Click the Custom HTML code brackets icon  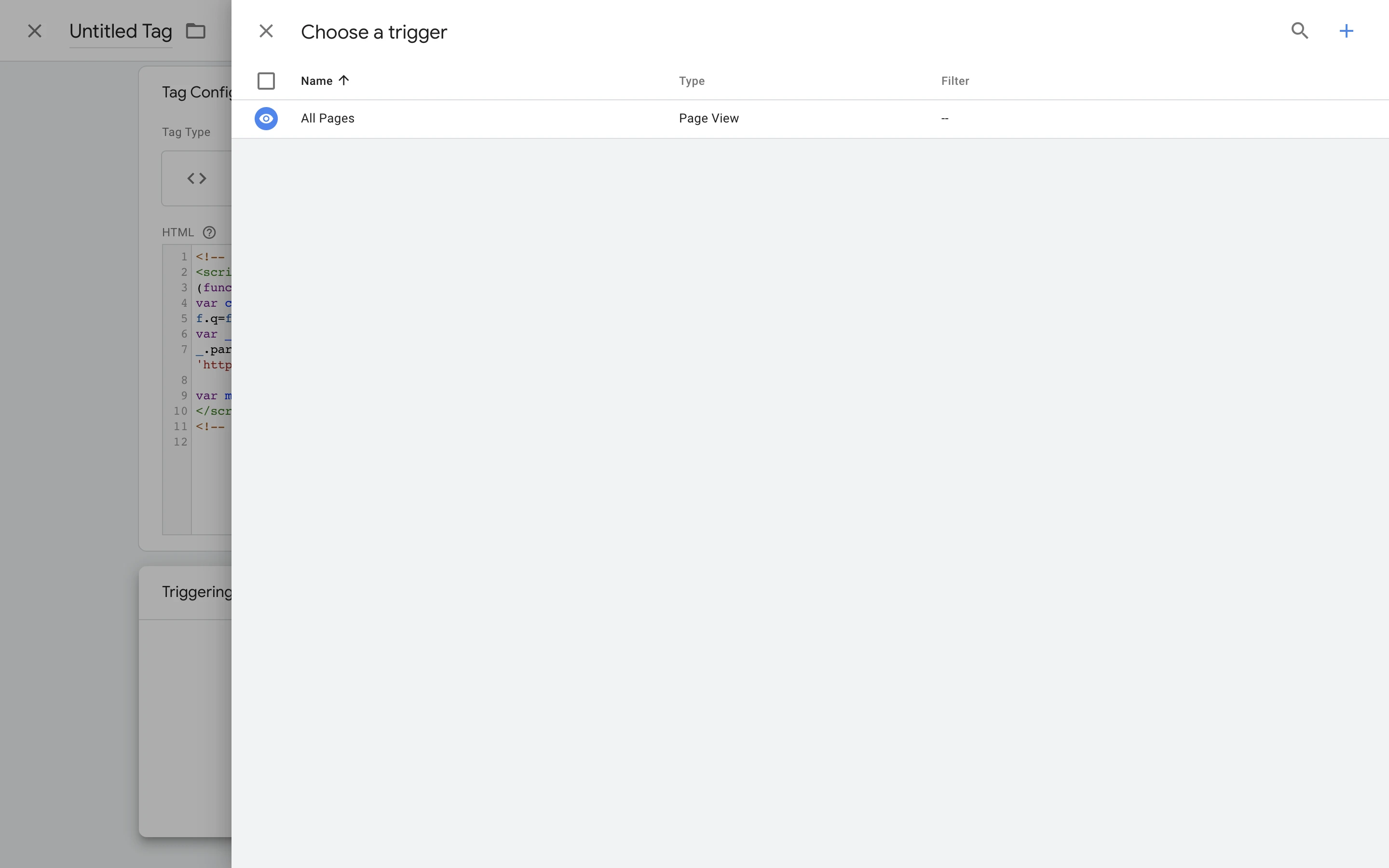(197, 178)
